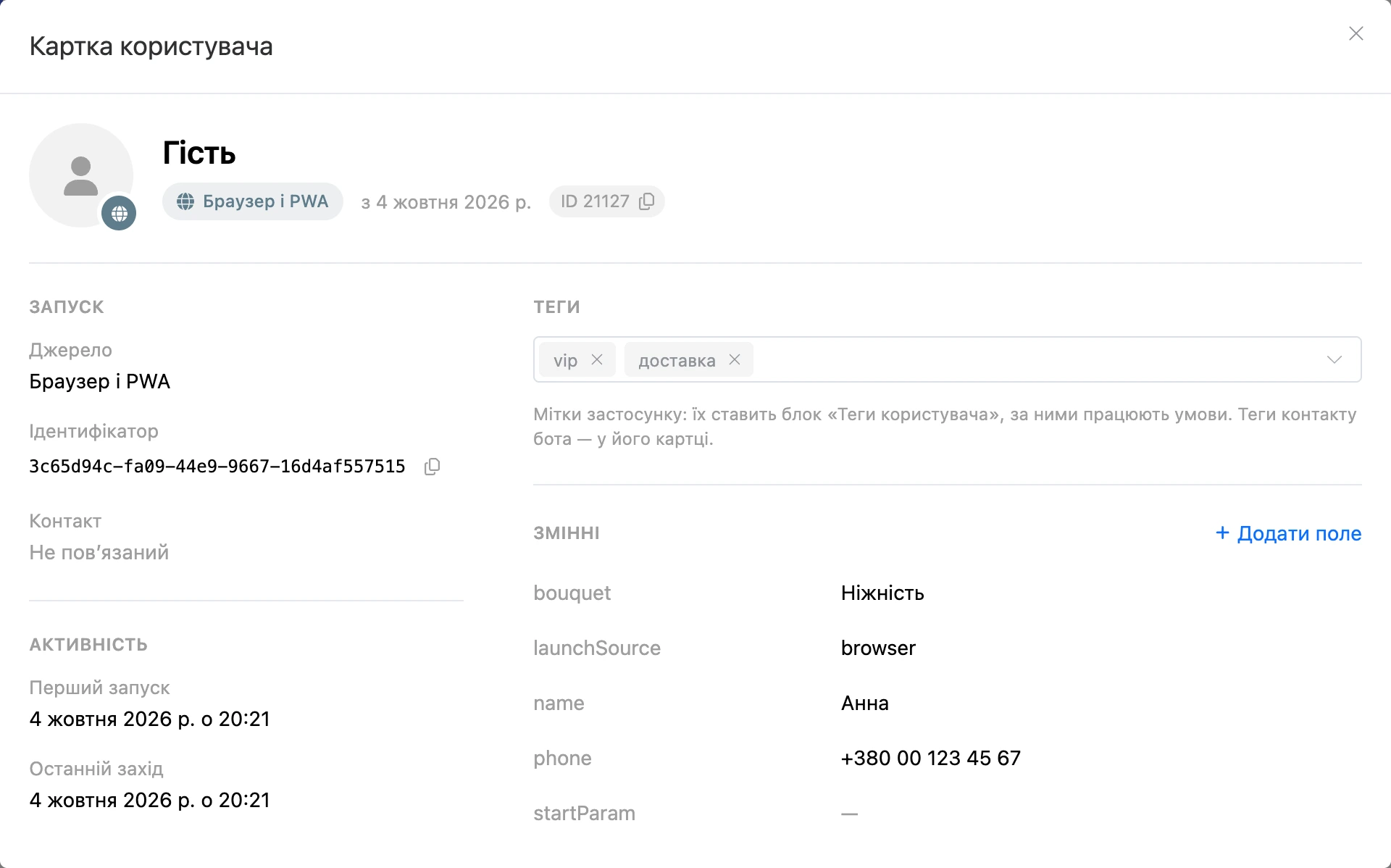
Task: Click the bouquet variable label
Action: pos(572,593)
